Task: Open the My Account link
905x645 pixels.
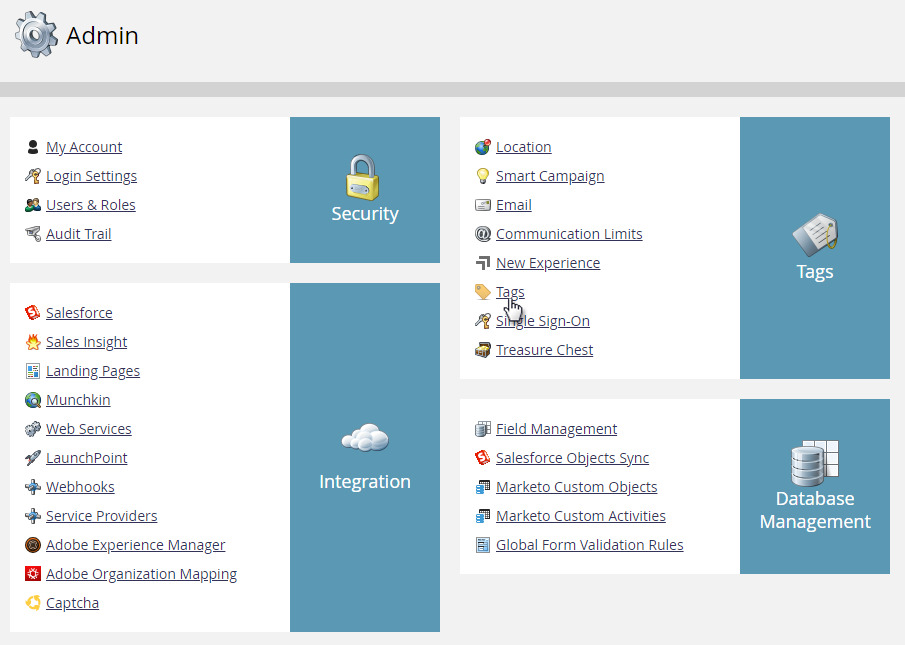Action: (84, 147)
